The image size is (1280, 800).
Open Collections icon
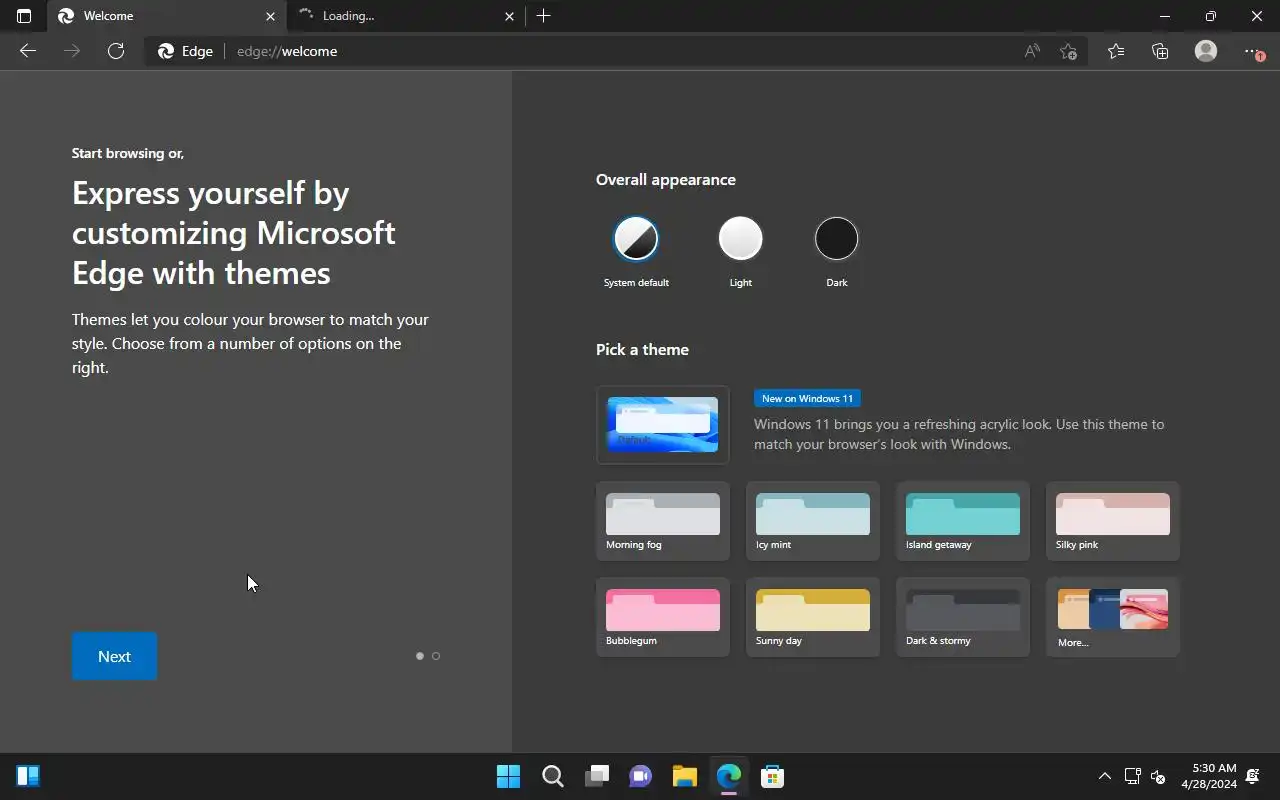(x=1160, y=51)
